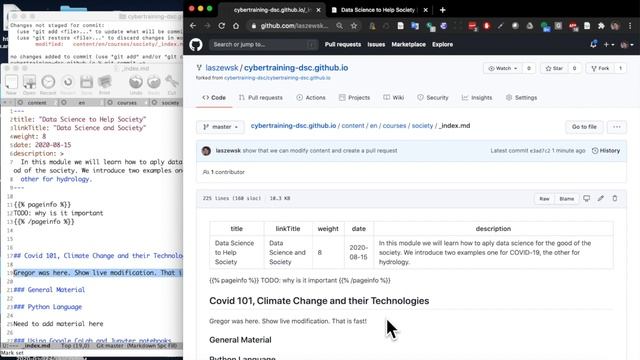
Task: Click Issues in GitHub header
Action: 376,44
